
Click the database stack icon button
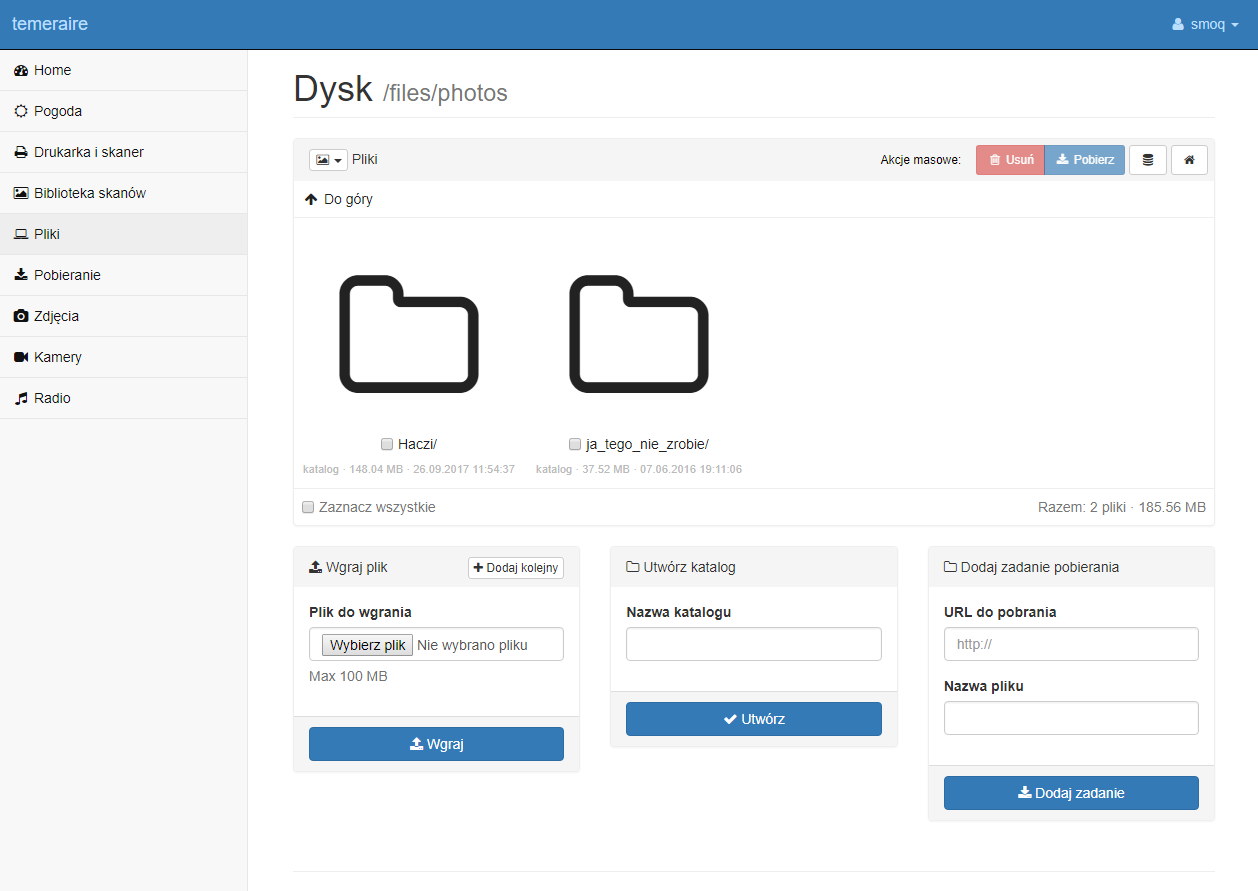[x=1147, y=160]
